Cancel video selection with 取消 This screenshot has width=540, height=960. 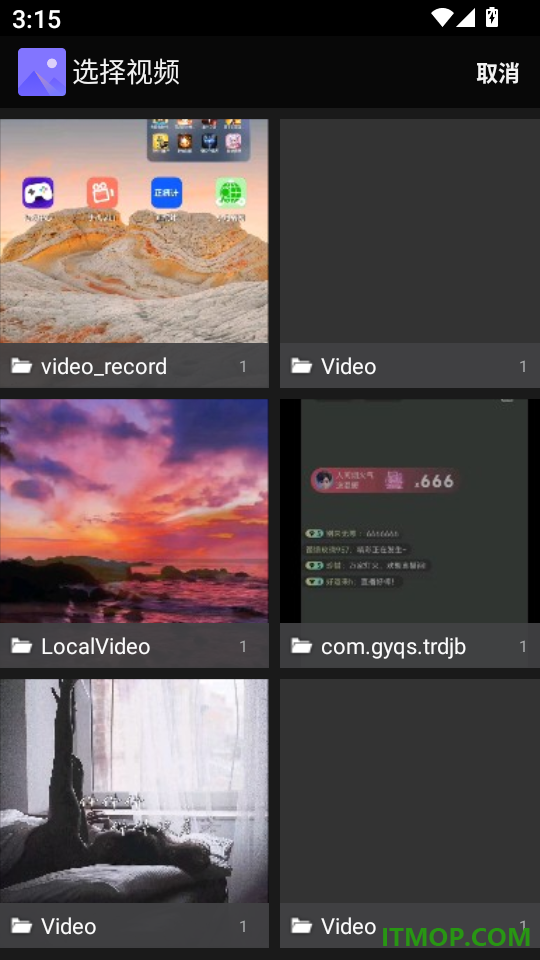click(x=498, y=73)
